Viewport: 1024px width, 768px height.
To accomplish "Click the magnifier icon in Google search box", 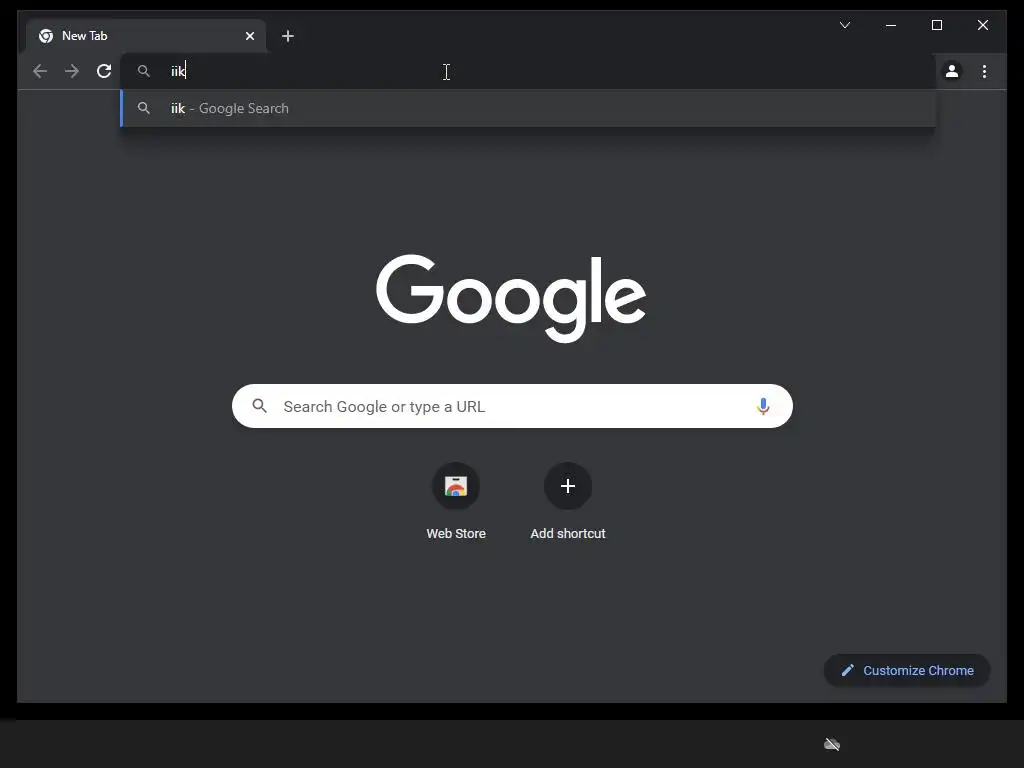I will 259,406.
